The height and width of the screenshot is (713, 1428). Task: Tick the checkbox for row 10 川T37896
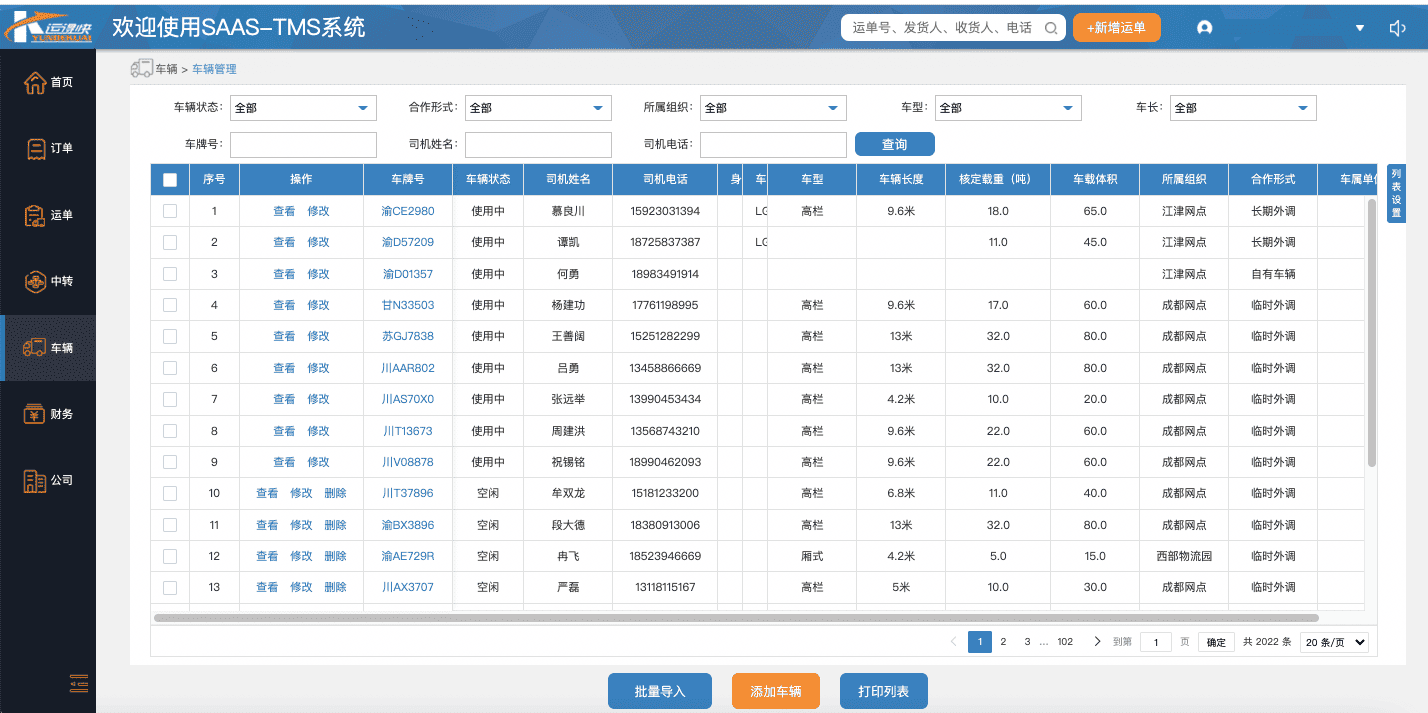coord(170,493)
